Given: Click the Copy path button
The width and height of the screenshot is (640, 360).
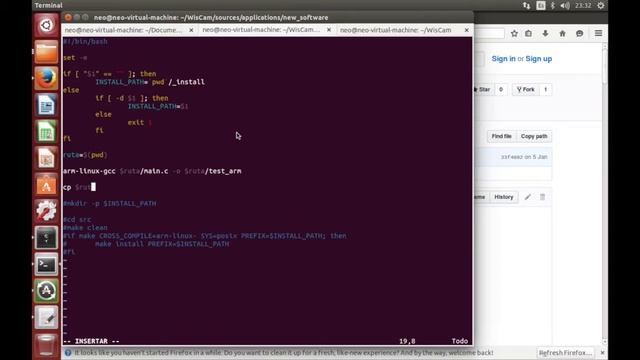Looking at the screenshot, I should [x=534, y=136].
